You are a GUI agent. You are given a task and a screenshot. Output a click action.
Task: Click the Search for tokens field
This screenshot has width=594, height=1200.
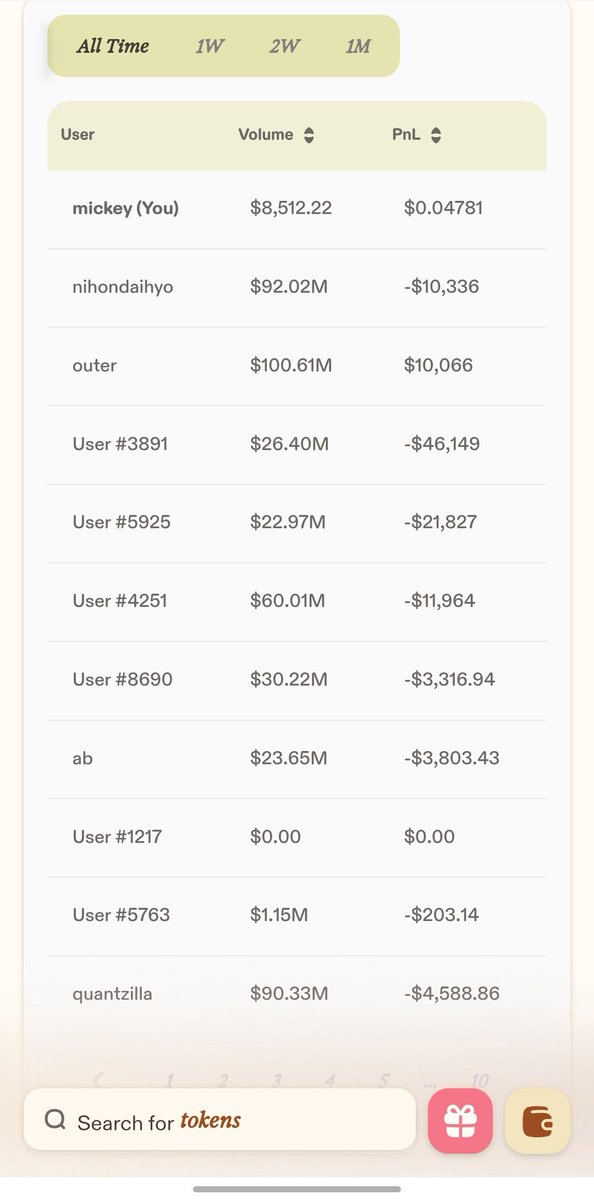220,1120
